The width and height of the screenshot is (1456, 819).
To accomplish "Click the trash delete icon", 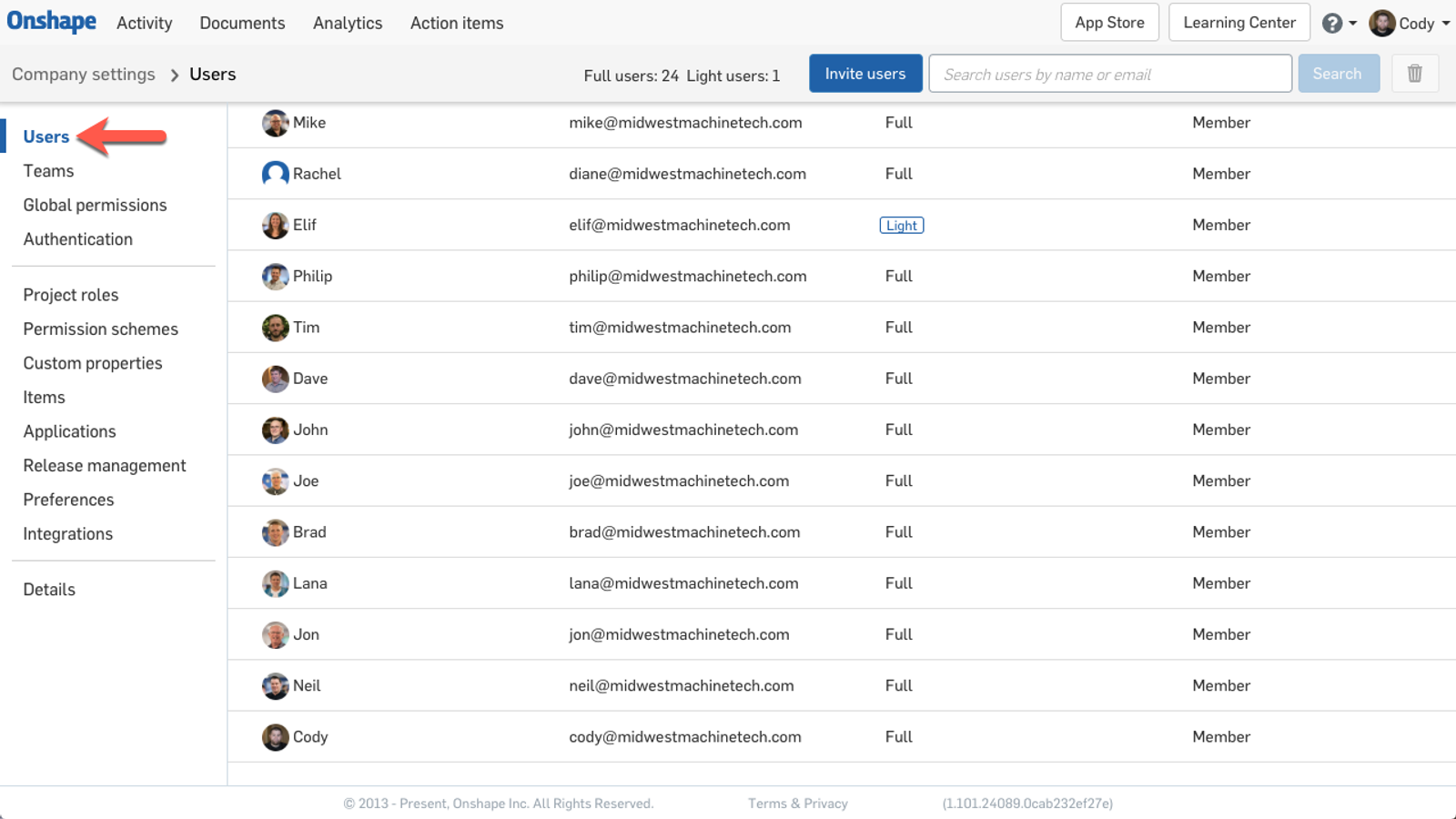I will [1414, 73].
